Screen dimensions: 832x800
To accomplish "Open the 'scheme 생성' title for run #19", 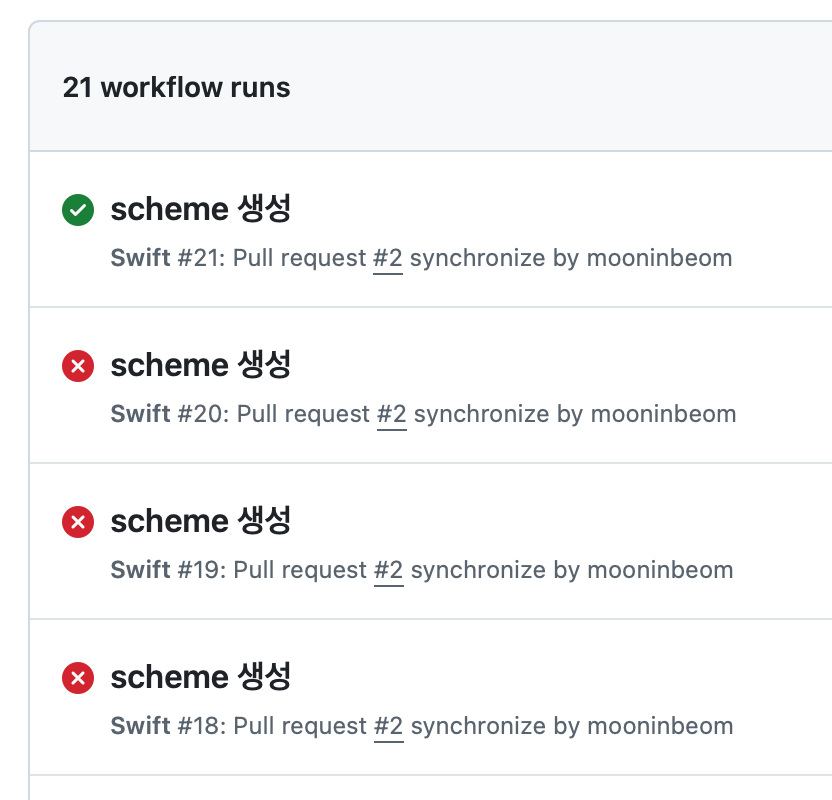I will tap(200, 521).
